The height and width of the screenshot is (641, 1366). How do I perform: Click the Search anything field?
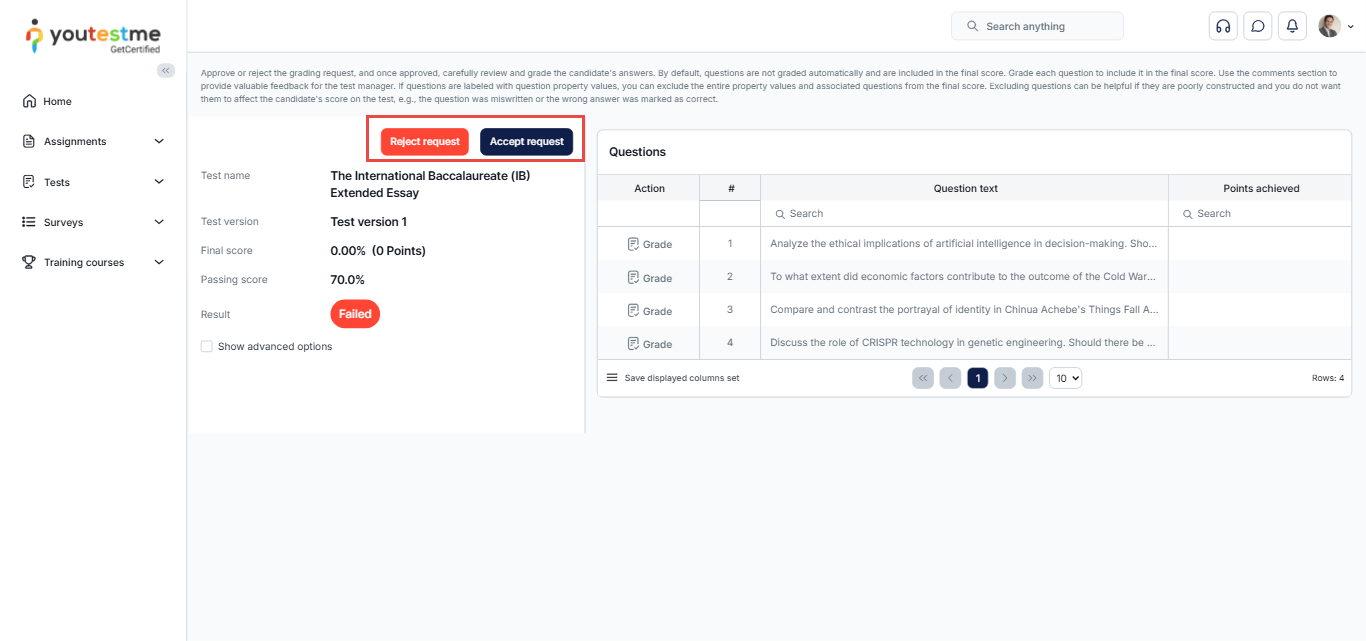[1037, 26]
